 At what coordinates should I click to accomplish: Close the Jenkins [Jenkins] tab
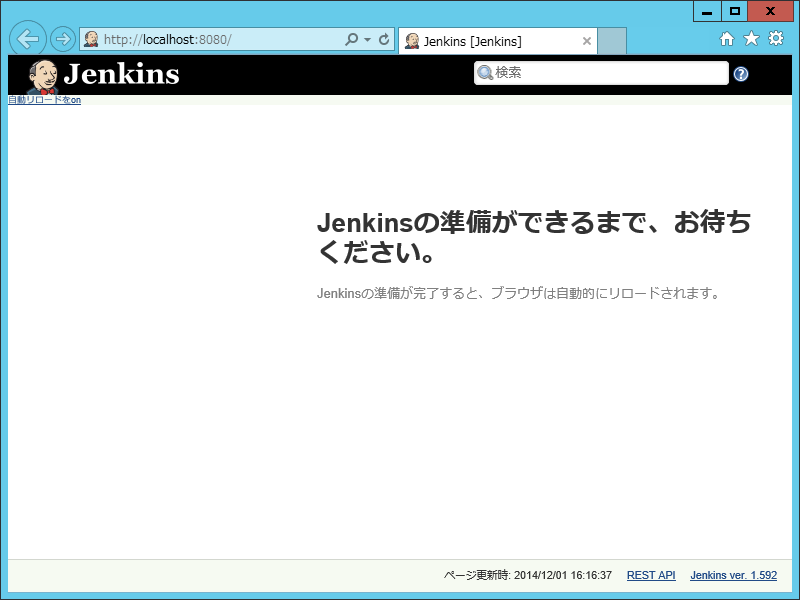point(587,41)
